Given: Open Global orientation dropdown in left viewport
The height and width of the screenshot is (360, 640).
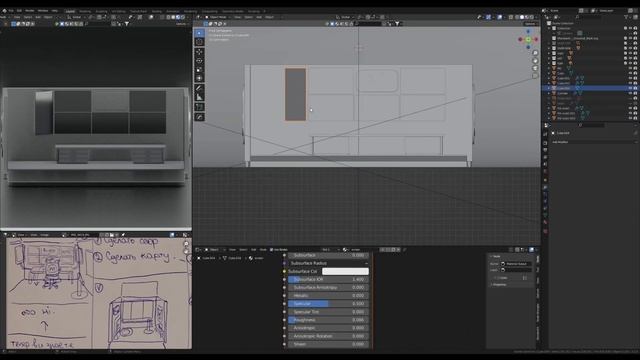Looking at the screenshot, I should click(x=76, y=17).
